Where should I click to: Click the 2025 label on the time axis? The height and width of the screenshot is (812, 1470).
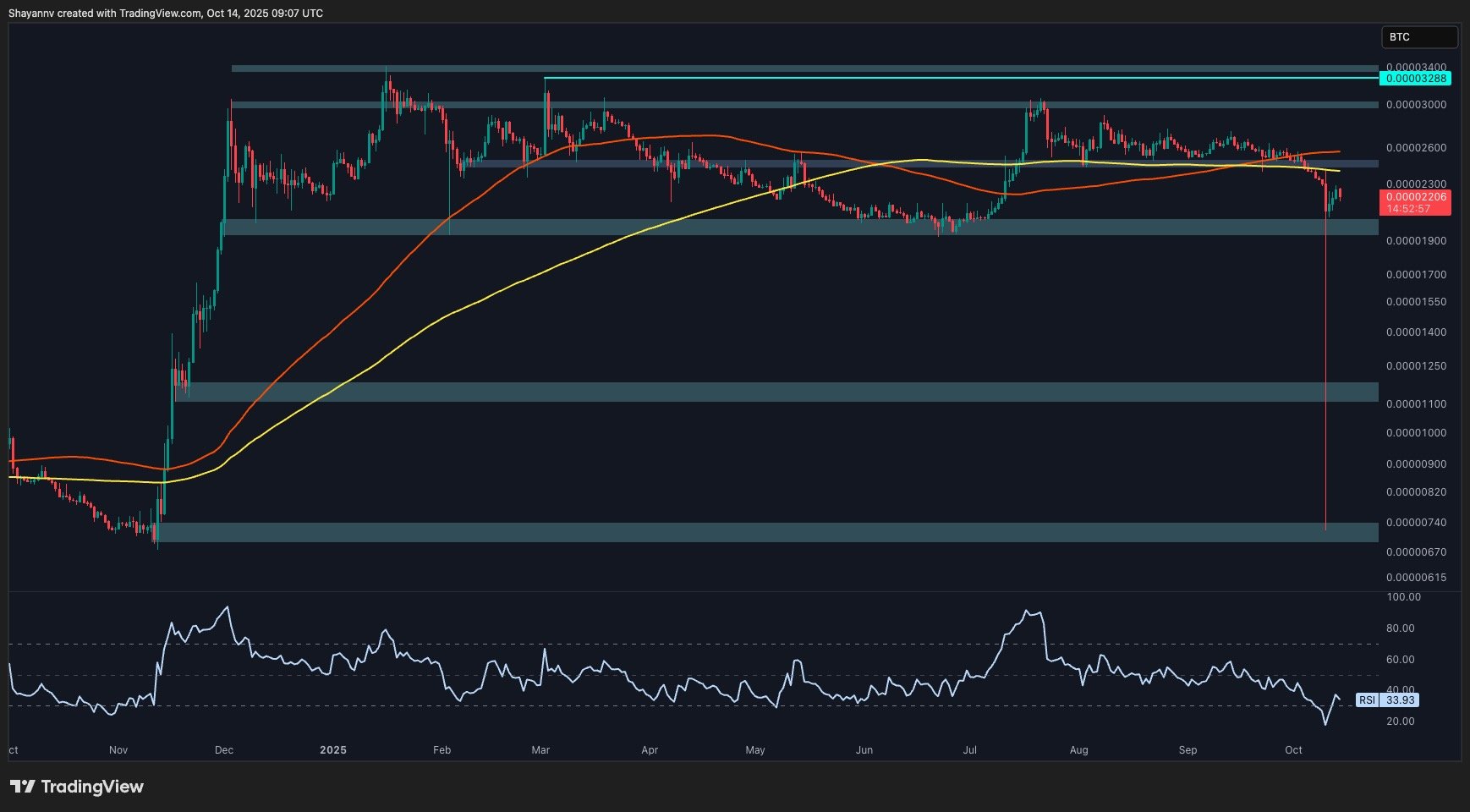(x=332, y=750)
